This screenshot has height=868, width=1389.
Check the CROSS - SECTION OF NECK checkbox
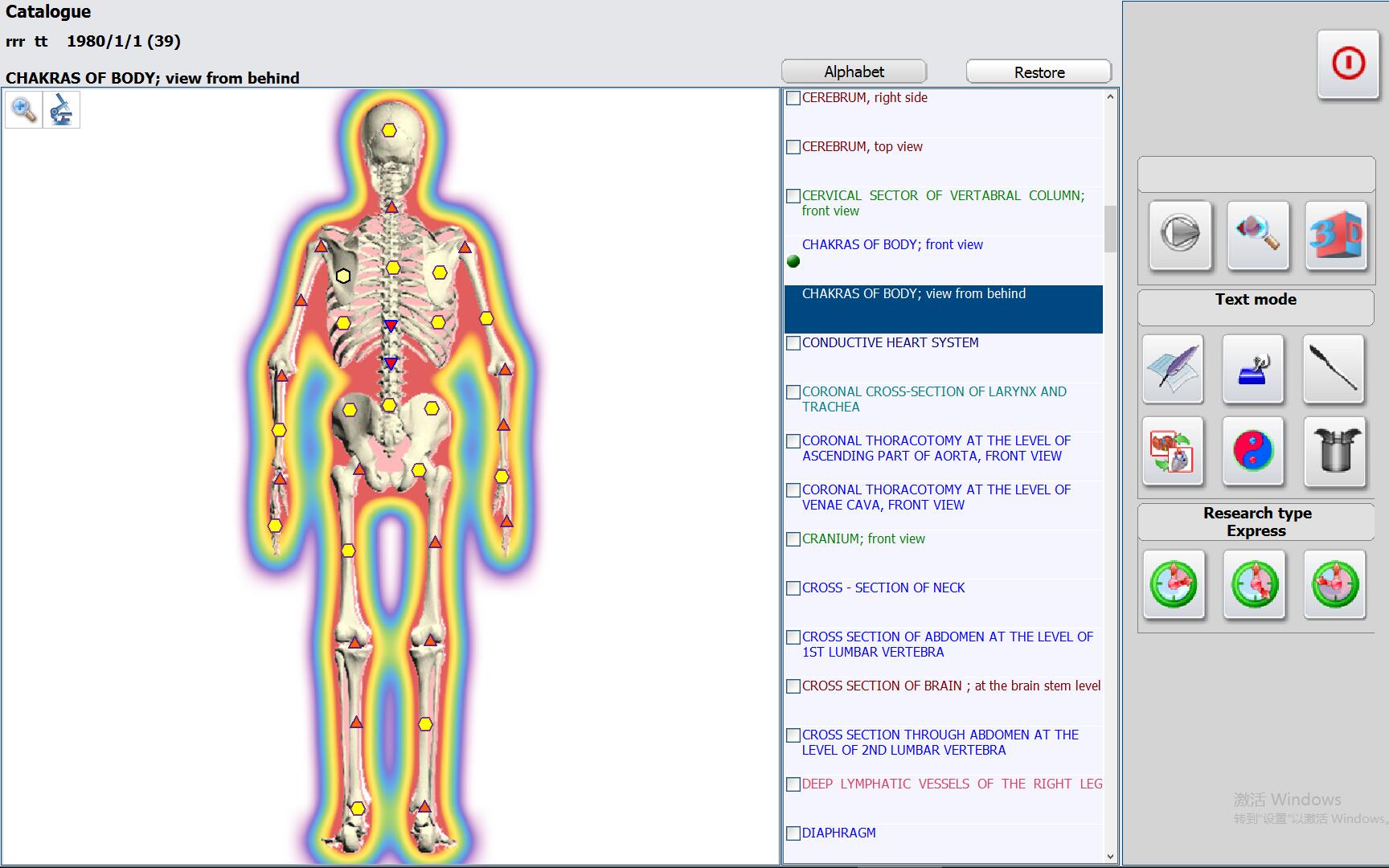point(793,588)
